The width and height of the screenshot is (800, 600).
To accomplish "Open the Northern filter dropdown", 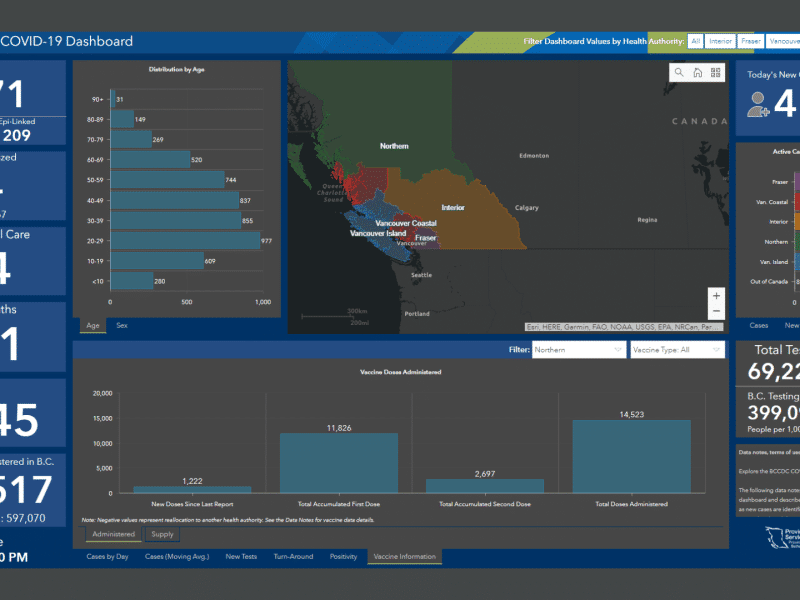I will click(x=578, y=350).
